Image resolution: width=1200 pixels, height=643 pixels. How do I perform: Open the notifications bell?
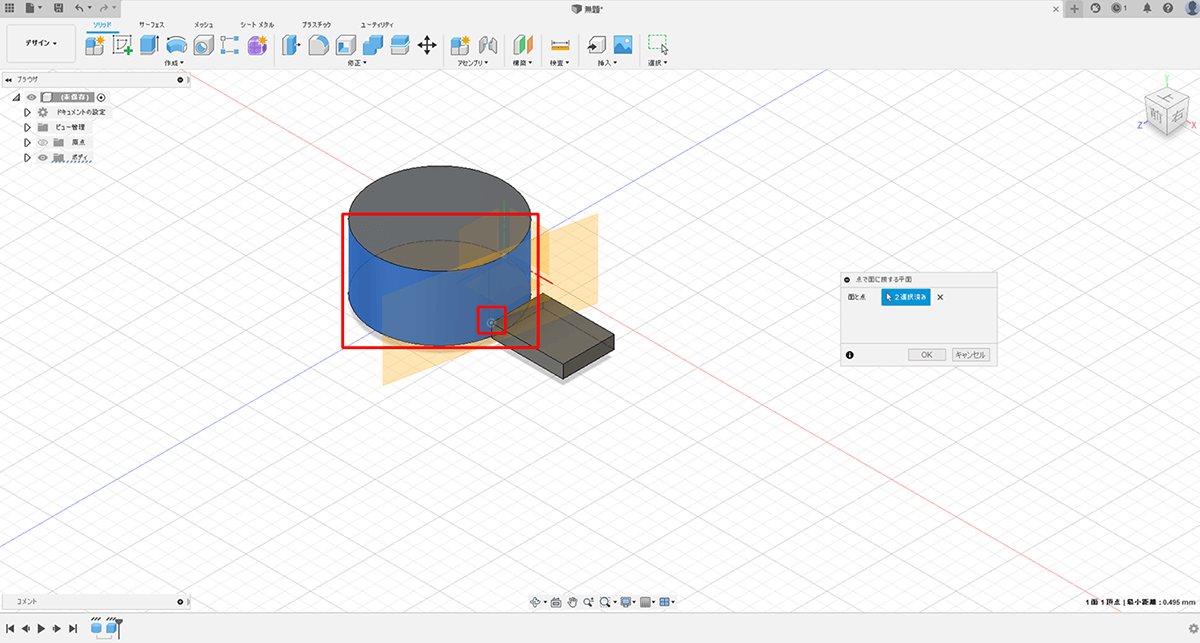pyautogui.click(x=1146, y=8)
